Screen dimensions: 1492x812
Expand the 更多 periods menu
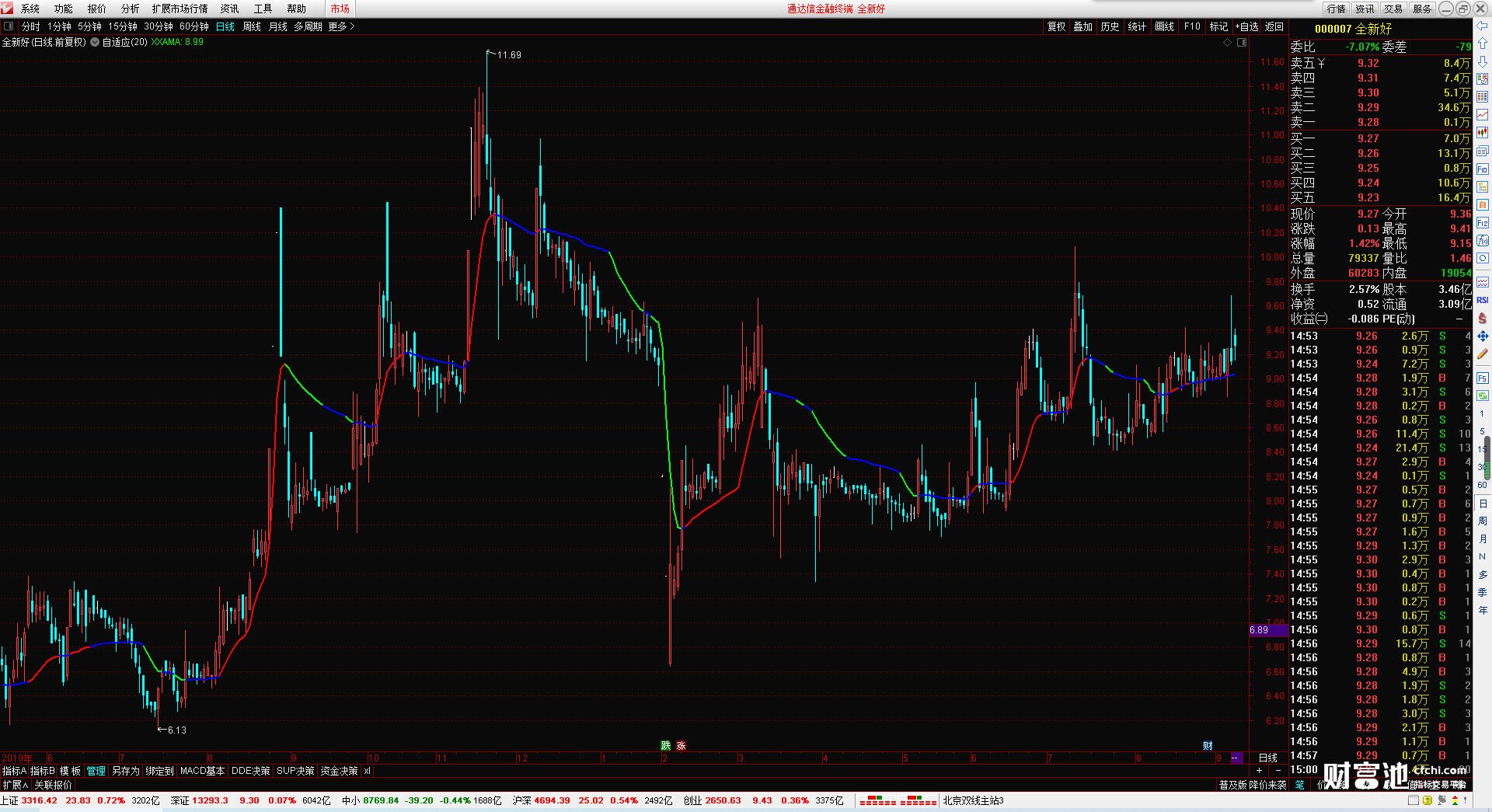pos(341,26)
